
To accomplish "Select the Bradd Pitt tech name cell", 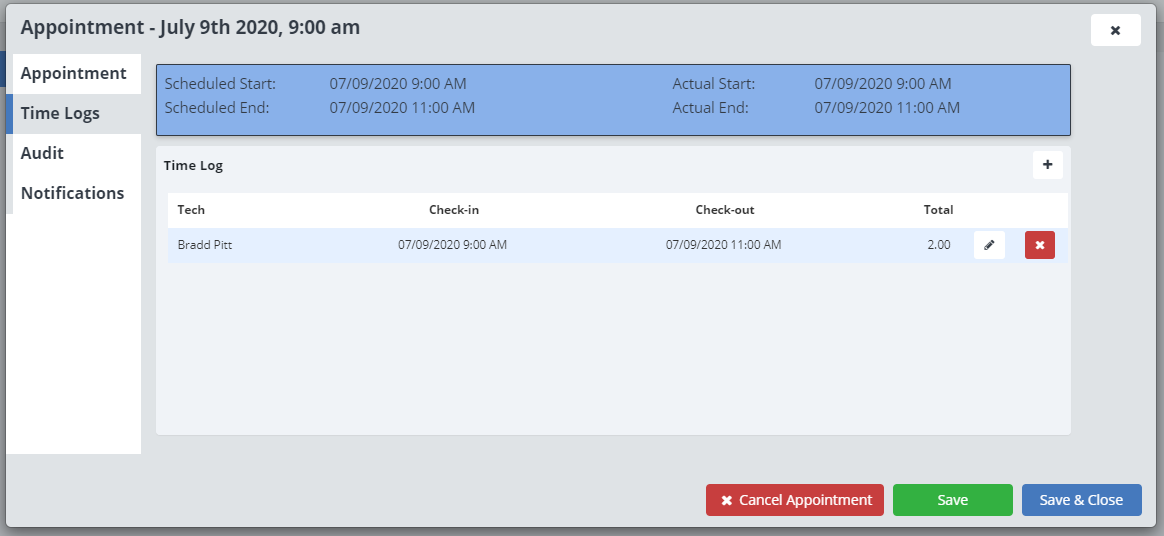I will pyautogui.click(x=205, y=245).
